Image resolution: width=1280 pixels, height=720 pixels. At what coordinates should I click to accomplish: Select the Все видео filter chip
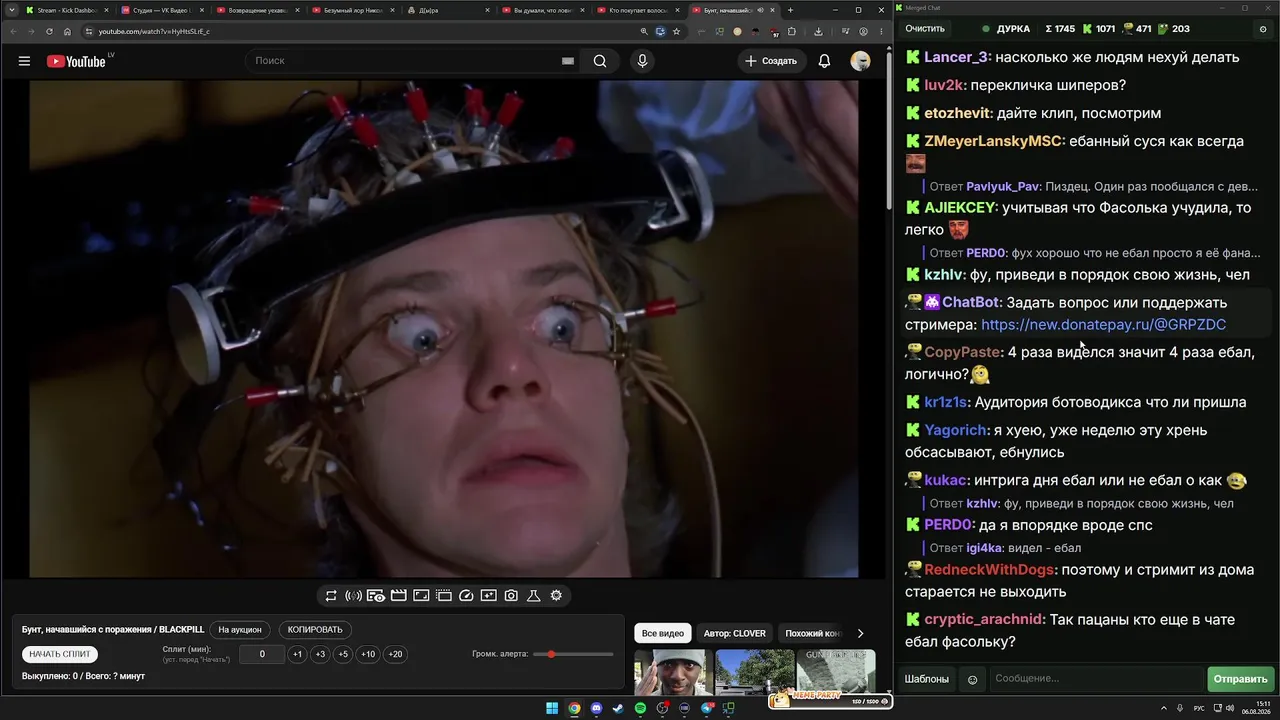[x=663, y=633]
